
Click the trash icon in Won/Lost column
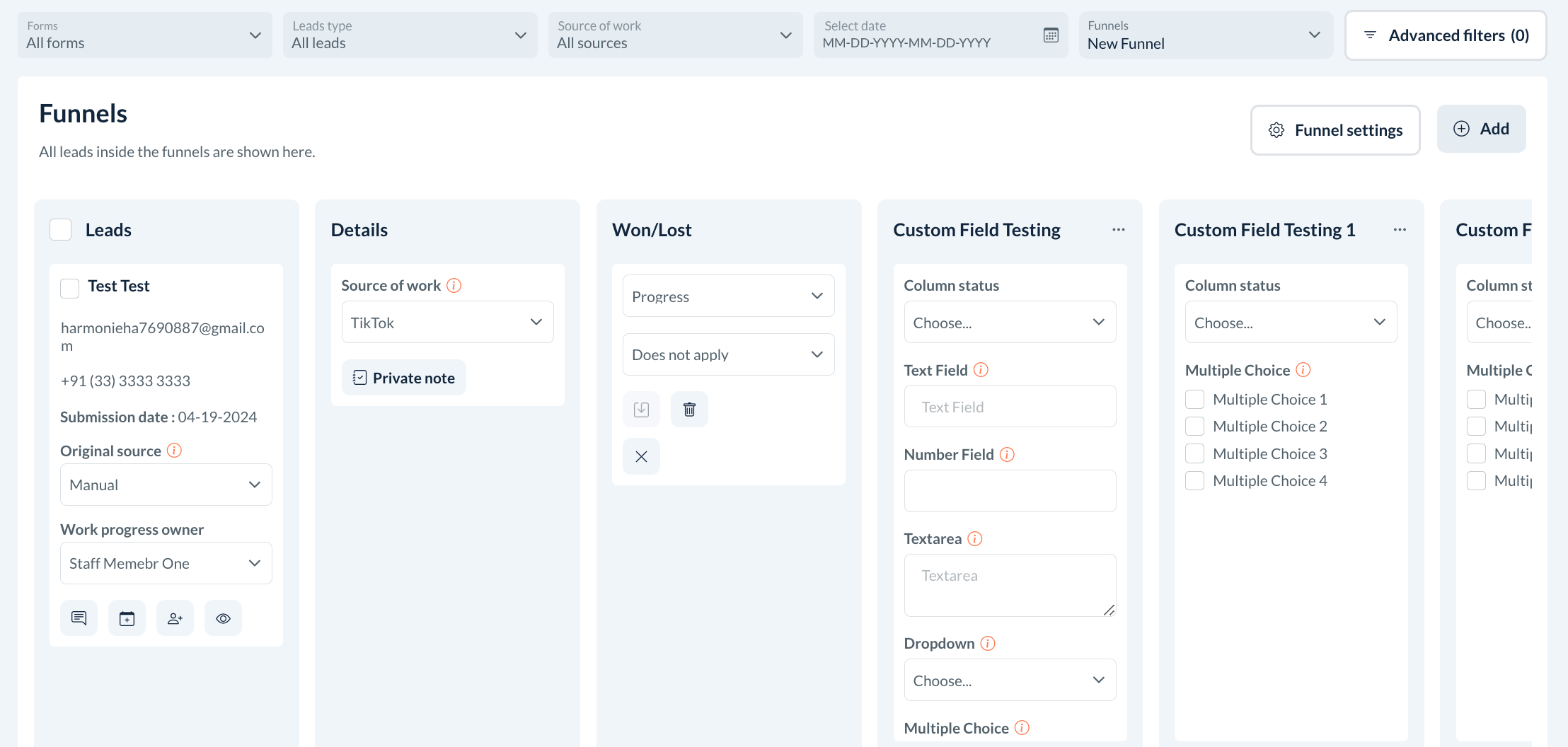coord(689,409)
